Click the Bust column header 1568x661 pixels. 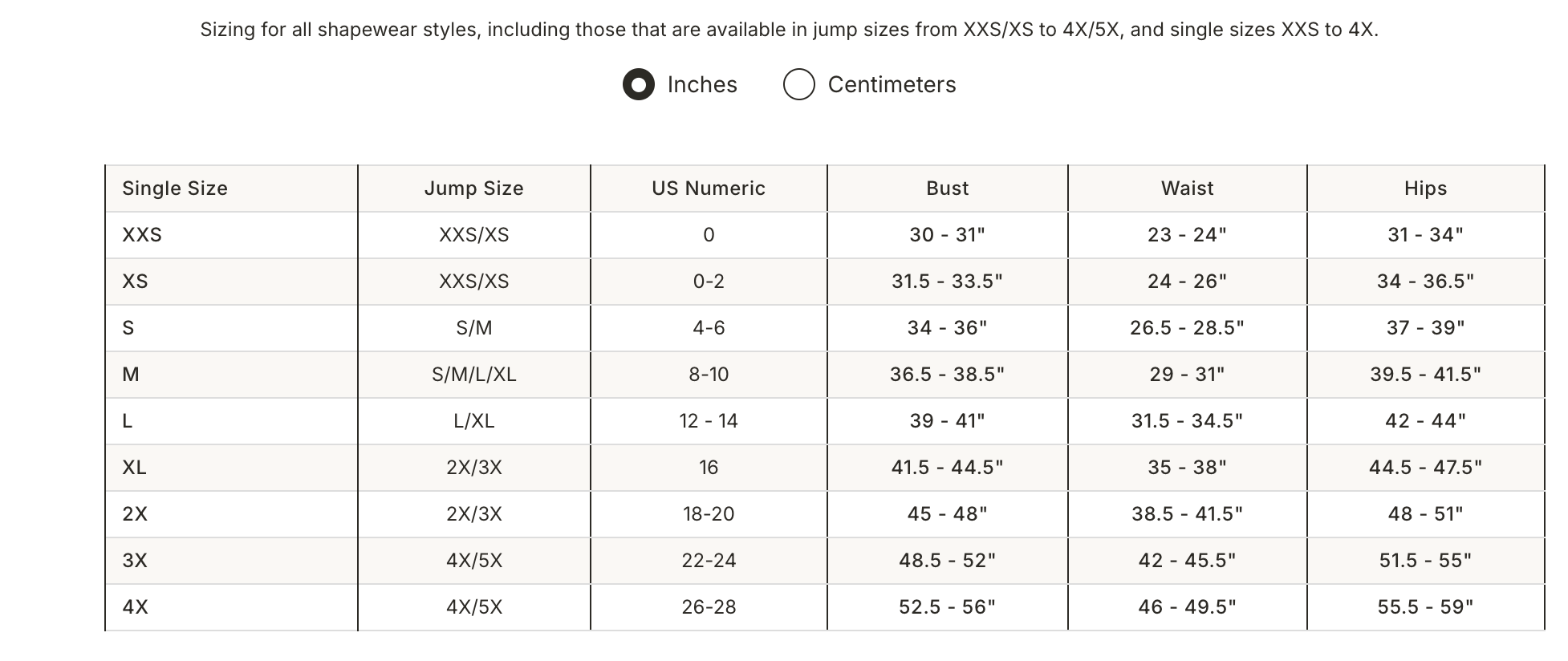pos(947,189)
